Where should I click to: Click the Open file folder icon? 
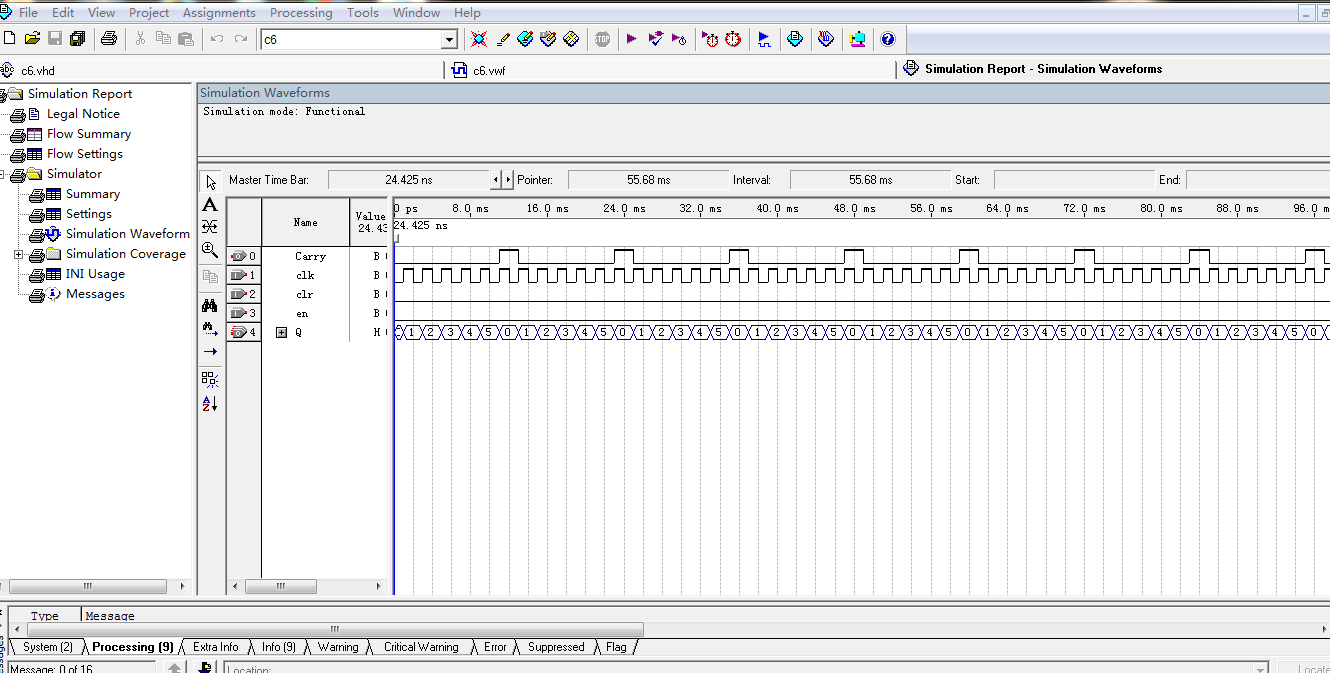pyautogui.click(x=32, y=39)
